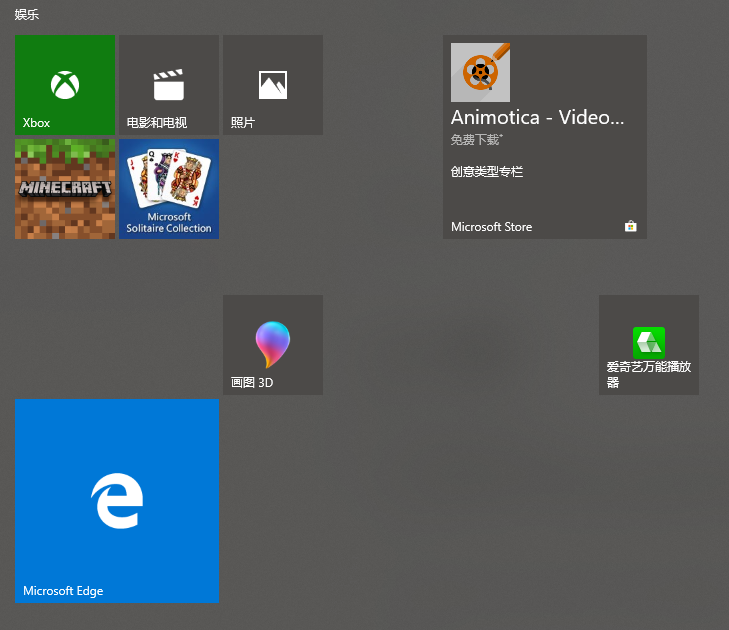Click the 'Microsoft Store' tile label
Image resolution: width=729 pixels, height=630 pixels.
coord(491,227)
